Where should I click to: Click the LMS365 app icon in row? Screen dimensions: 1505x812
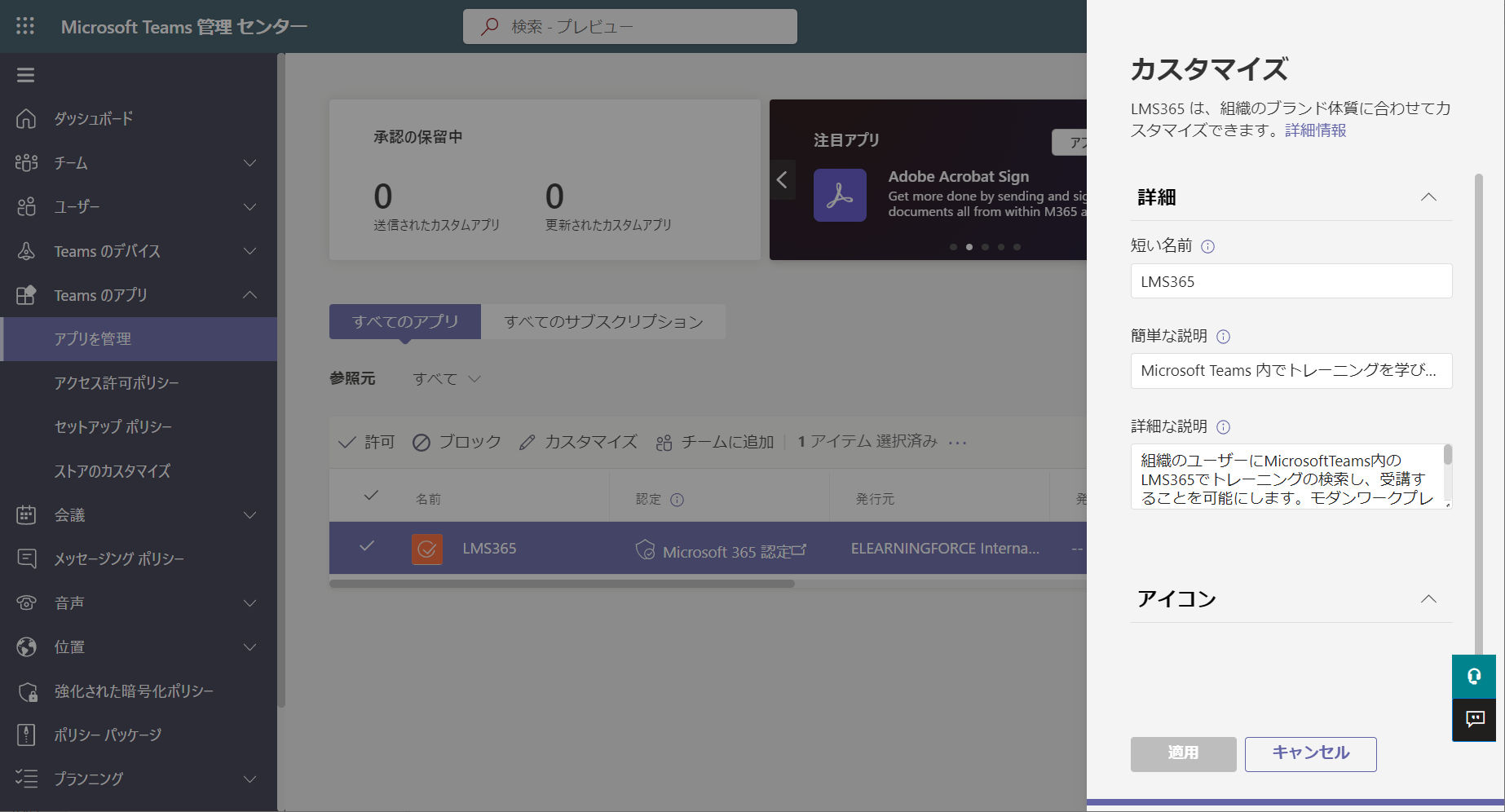pos(427,549)
